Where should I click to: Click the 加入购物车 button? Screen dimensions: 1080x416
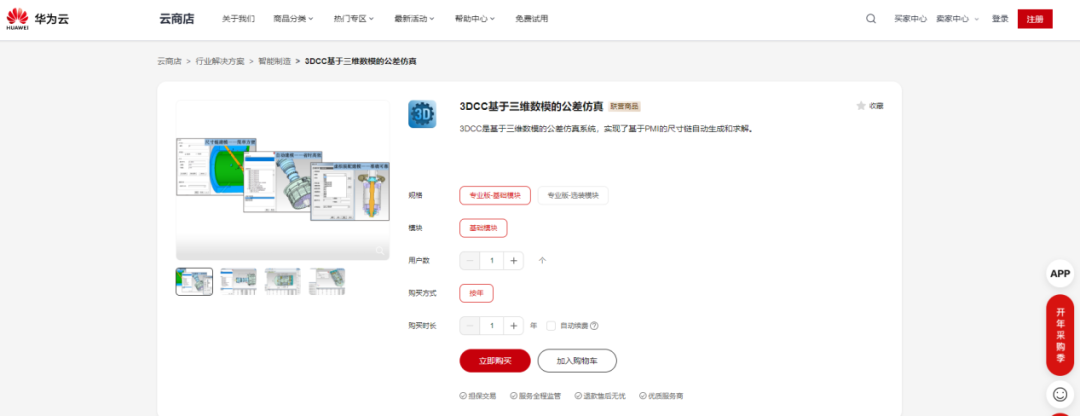click(577, 360)
